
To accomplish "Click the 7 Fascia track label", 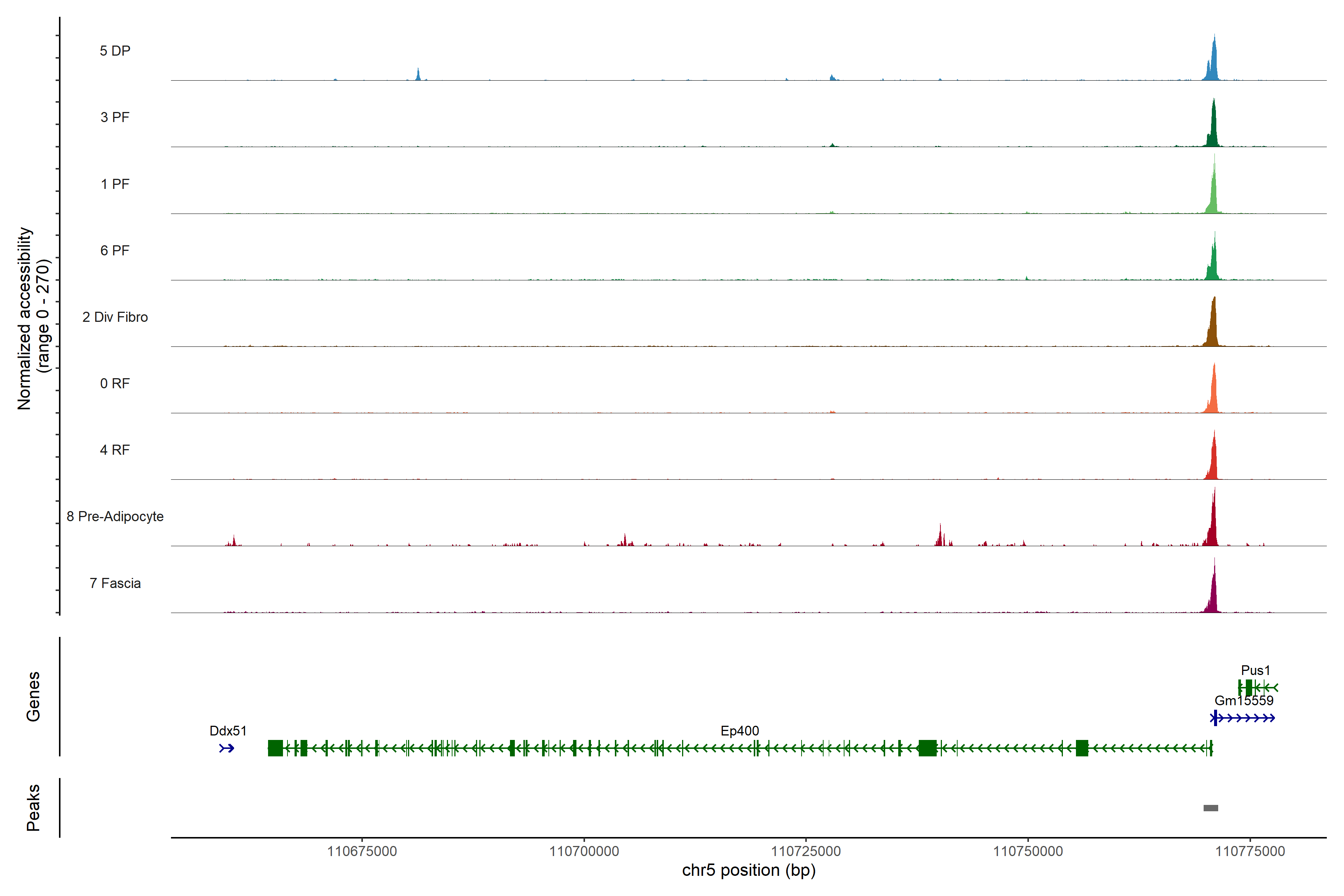I will pyautogui.click(x=115, y=583).
